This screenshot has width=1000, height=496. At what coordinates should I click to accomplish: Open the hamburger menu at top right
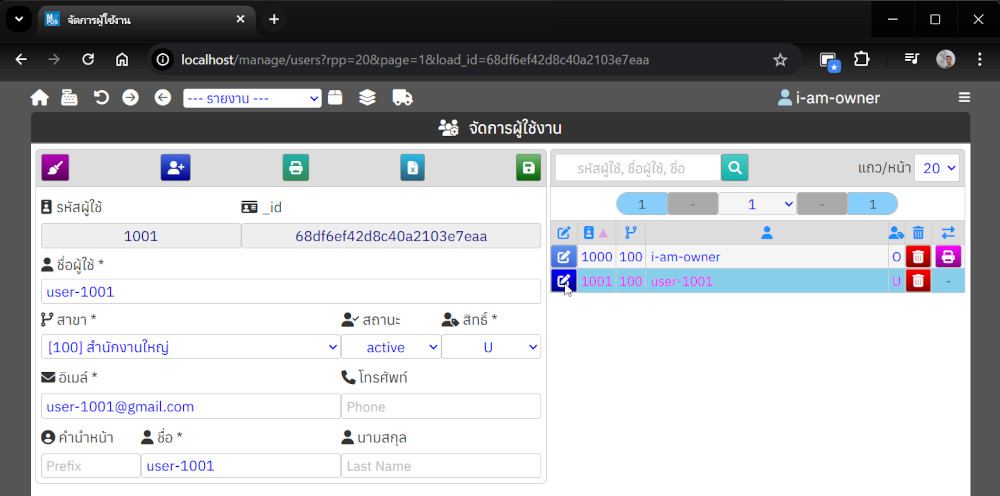pyautogui.click(x=964, y=97)
